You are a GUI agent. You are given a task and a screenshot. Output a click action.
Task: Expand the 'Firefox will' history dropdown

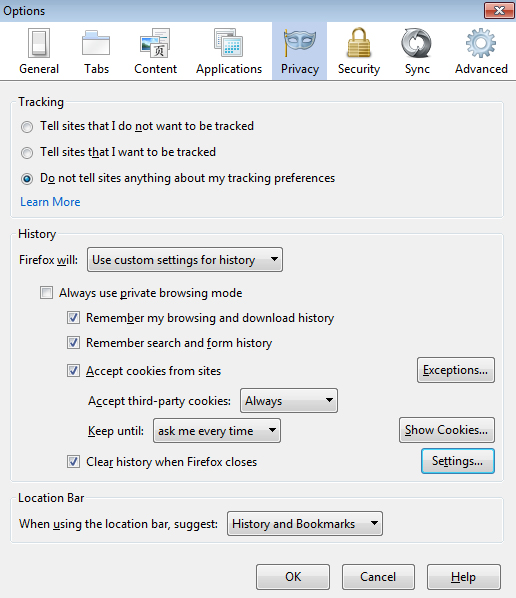[x=185, y=260]
